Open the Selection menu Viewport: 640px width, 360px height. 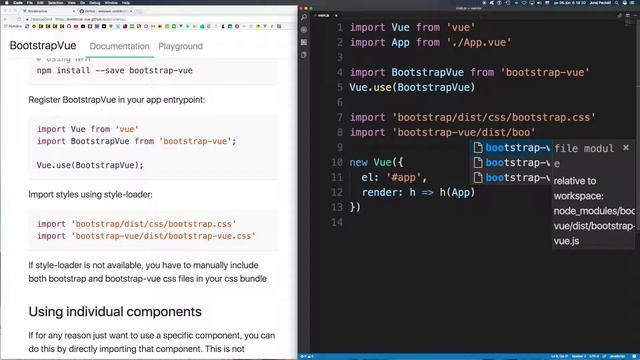56,2
